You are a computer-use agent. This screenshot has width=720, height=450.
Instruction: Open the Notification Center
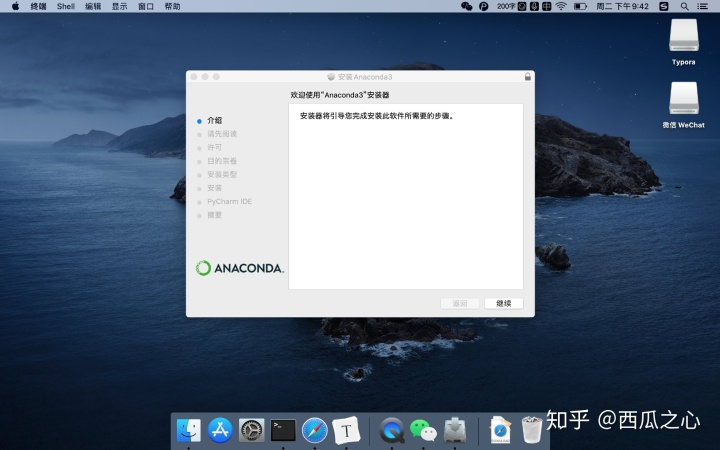point(703,6)
